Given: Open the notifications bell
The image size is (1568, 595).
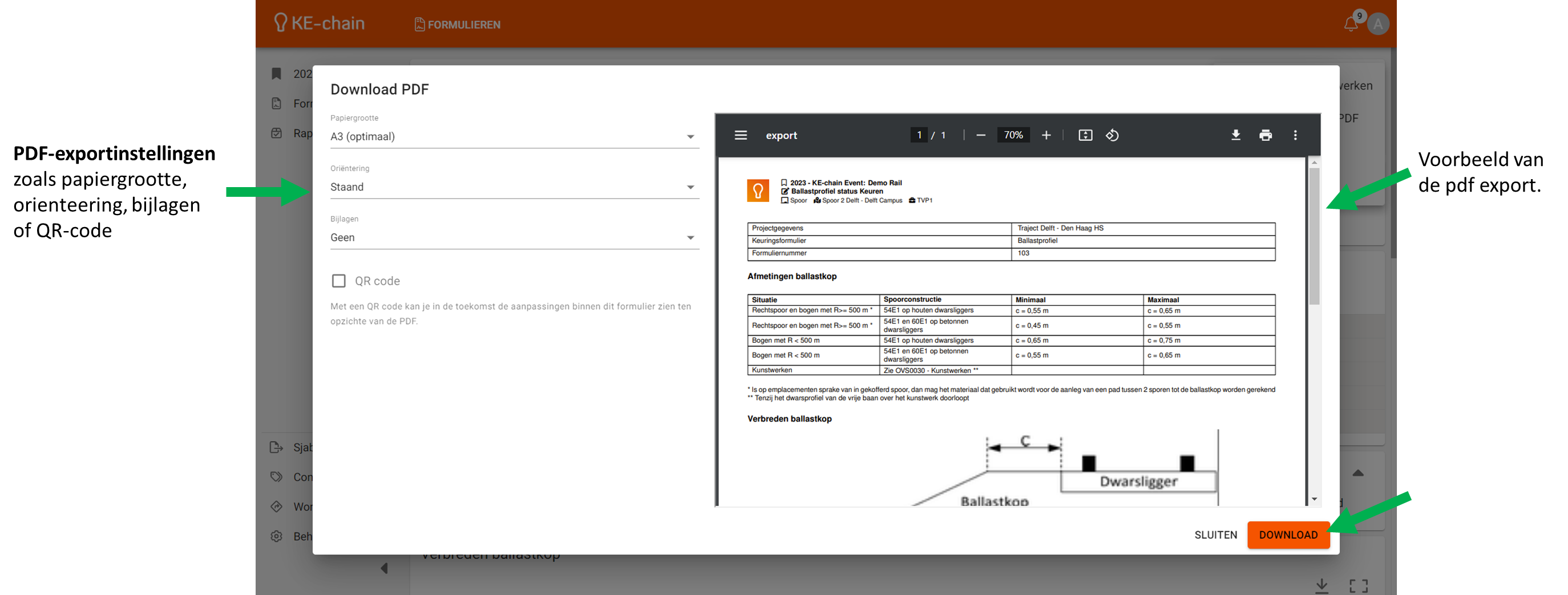Looking at the screenshot, I should pyautogui.click(x=1351, y=25).
